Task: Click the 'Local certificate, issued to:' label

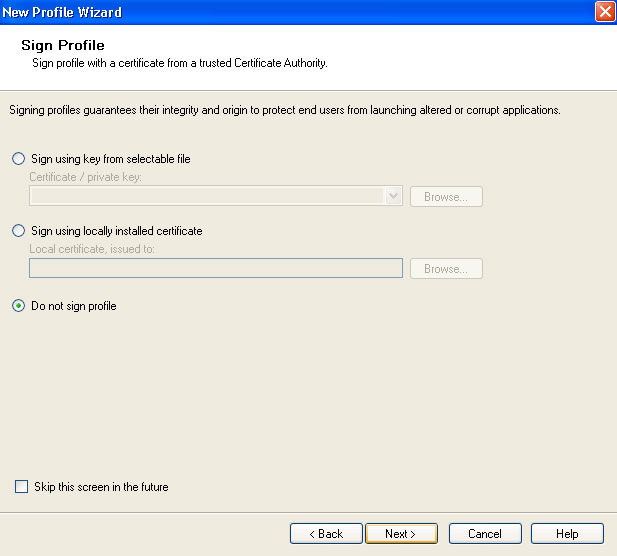Action: click(x=92, y=249)
